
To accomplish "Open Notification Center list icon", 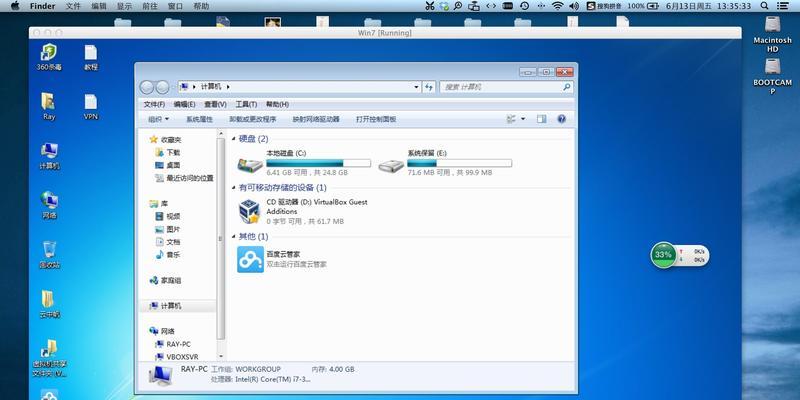I will 782,6.
